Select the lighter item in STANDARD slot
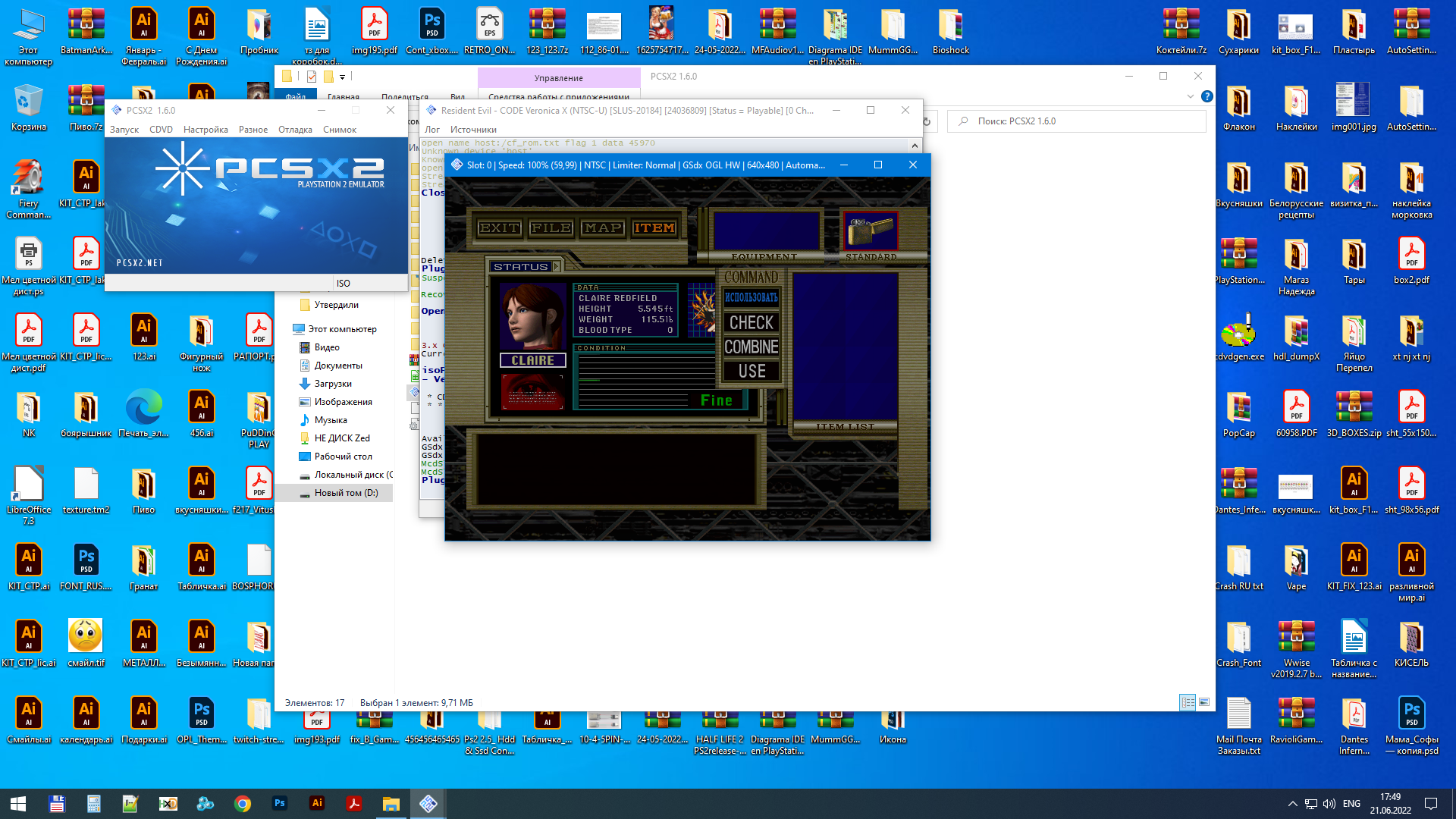 (x=871, y=231)
